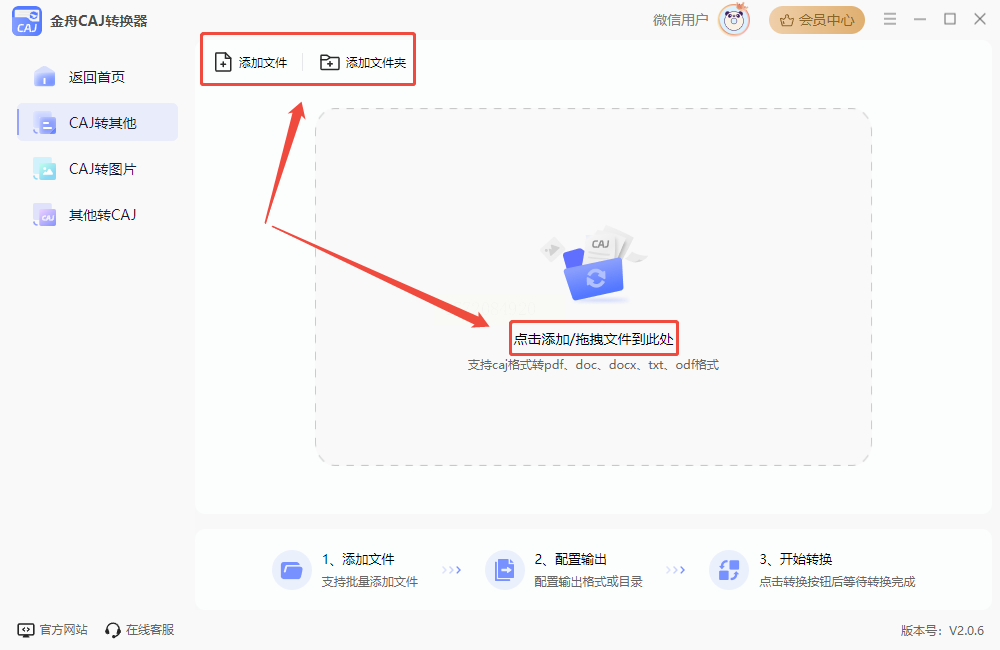Open the hamburger menu icon
Viewport: 1000px width, 650px height.
click(890, 19)
